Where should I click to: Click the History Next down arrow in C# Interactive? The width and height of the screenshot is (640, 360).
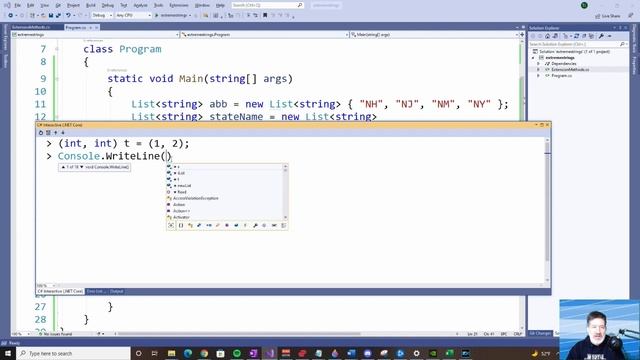62,133
